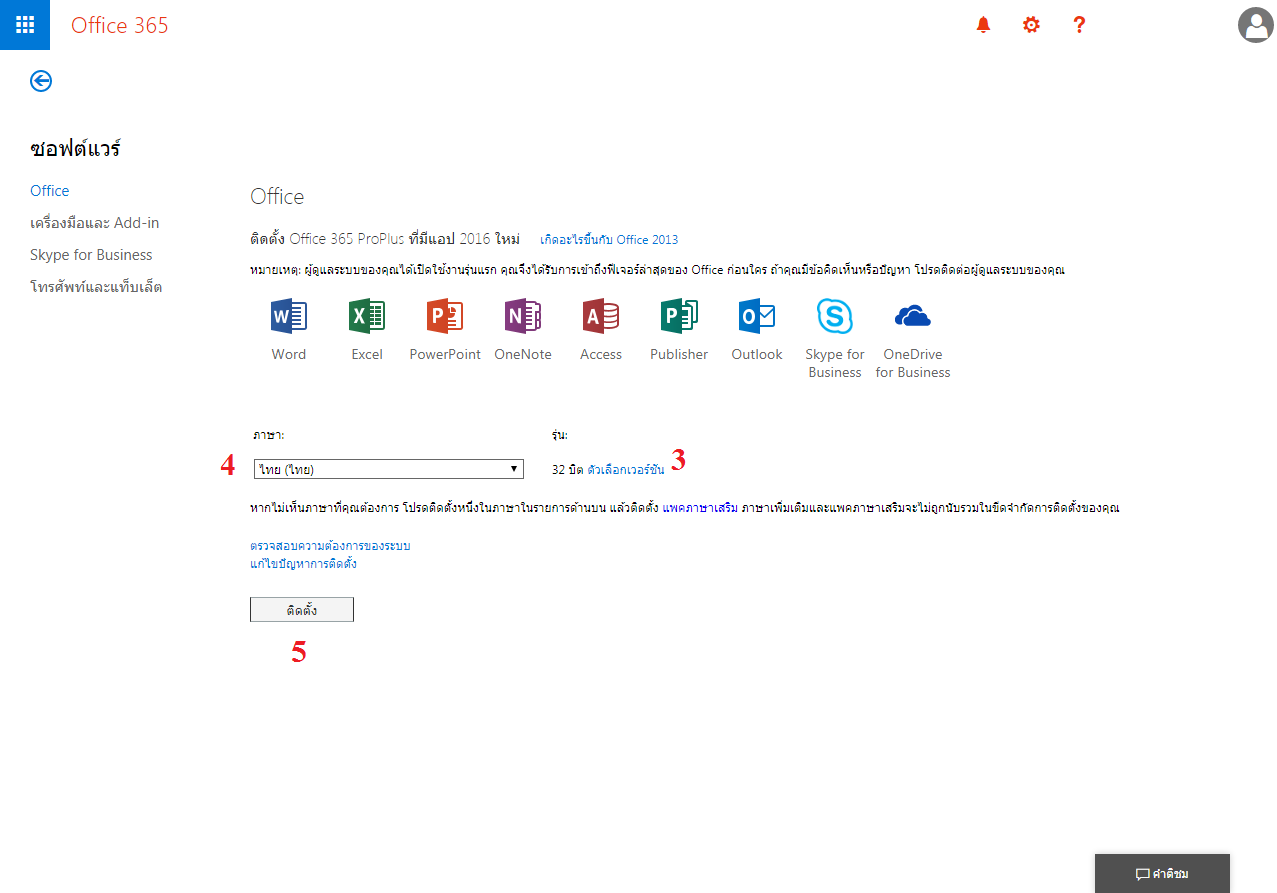Click the PowerPoint app icon
Screen dimensions: 1277x893
(445, 317)
